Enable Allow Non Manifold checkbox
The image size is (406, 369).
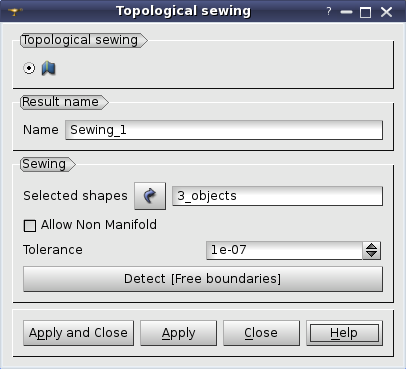click(30, 226)
